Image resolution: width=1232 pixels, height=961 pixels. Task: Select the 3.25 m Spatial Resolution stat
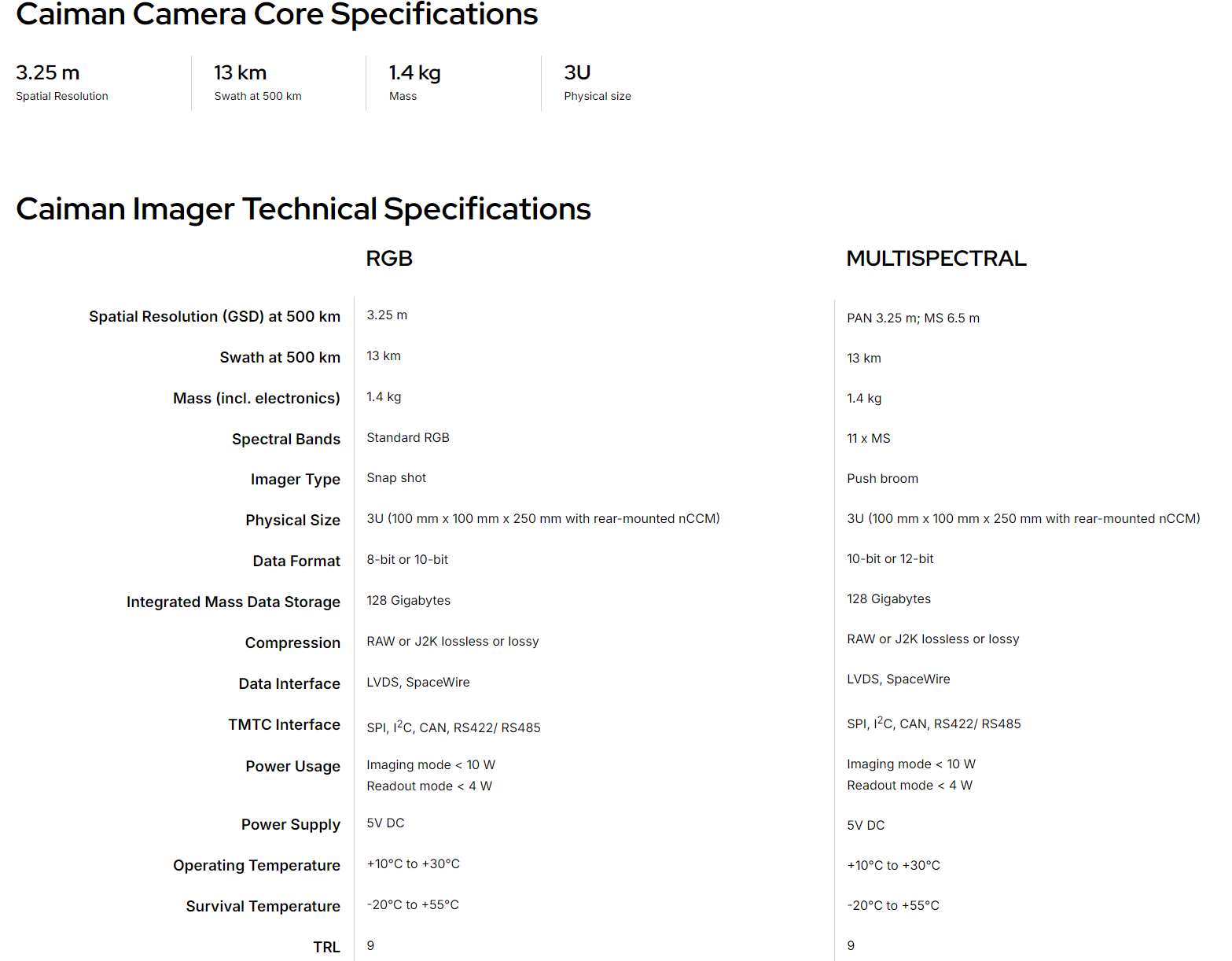click(62, 83)
